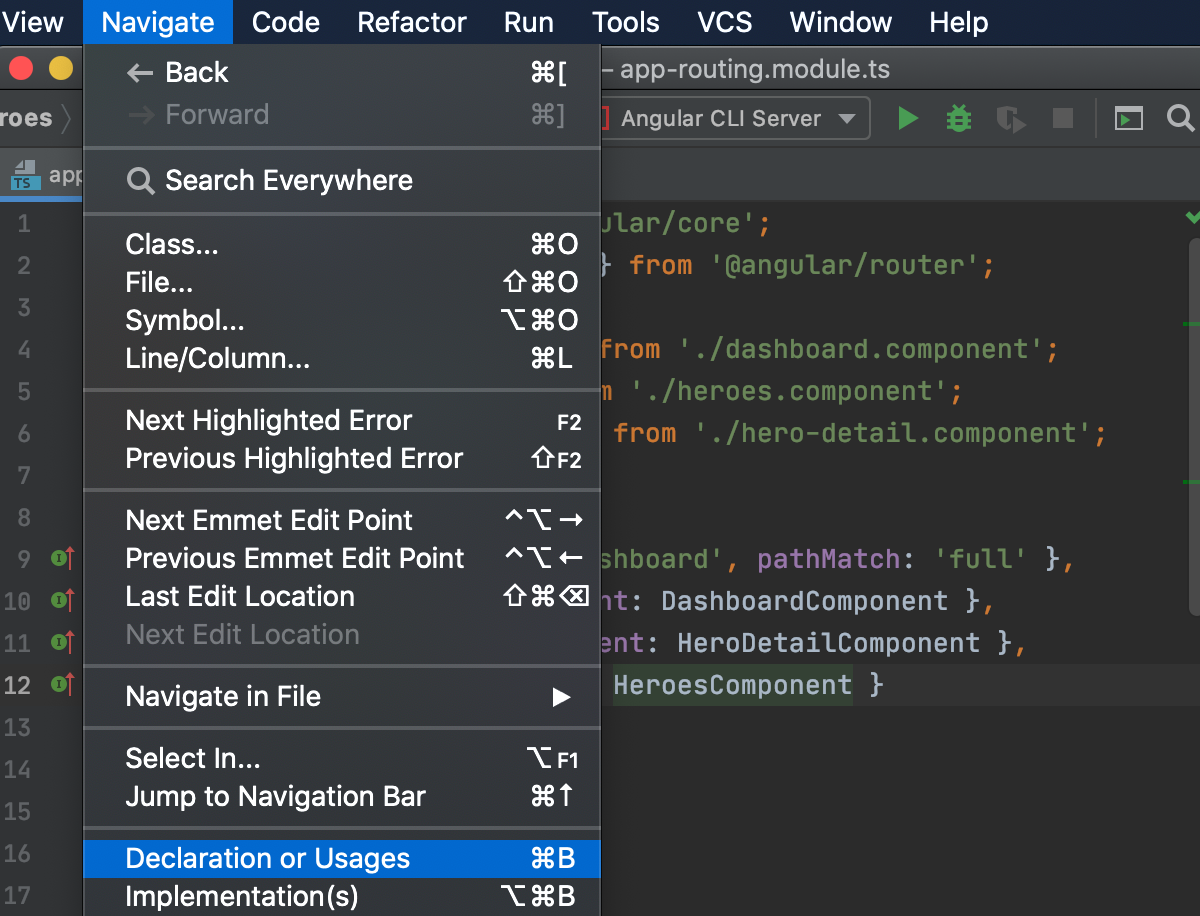Viewport: 1200px width, 916px height.
Task: Run the Angular CLI Server configuration
Action: (907, 118)
